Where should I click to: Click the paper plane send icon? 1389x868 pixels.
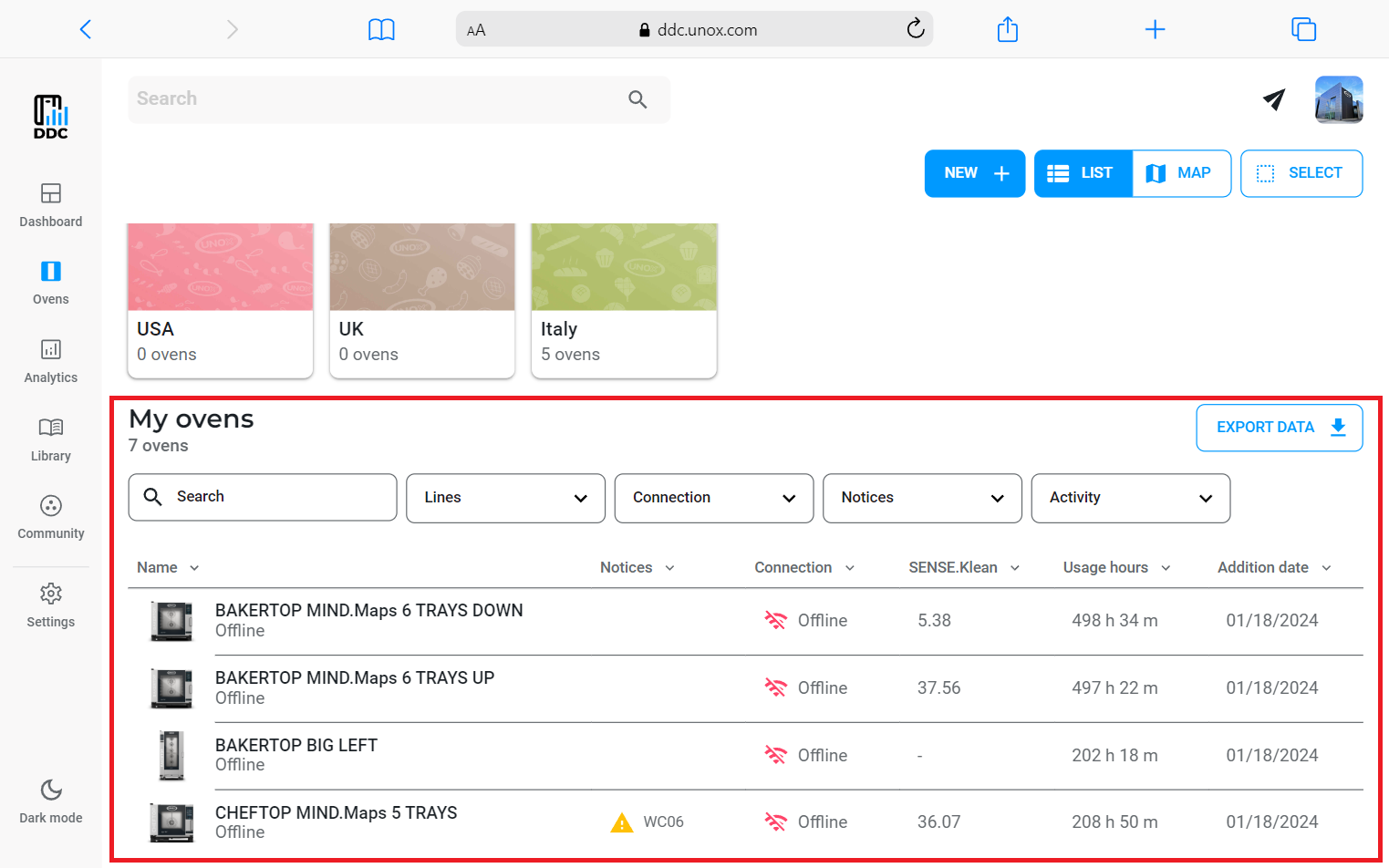pyautogui.click(x=1274, y=99)
